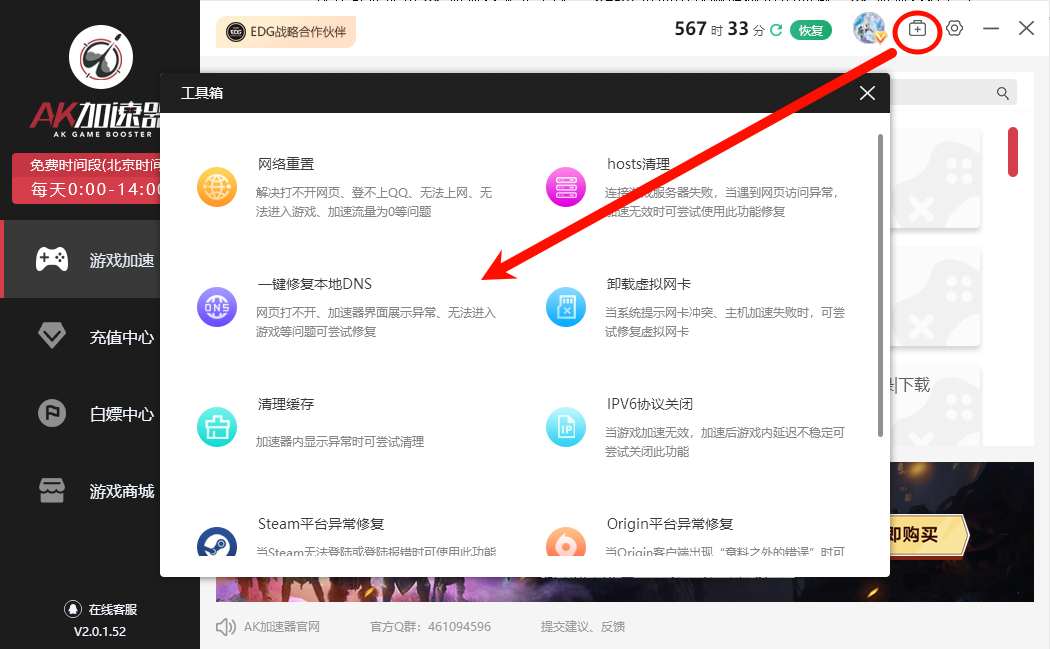The height and width of the screenshot is (649, 1050).
Task: Select 一键修复本地DNS title text
Action: click(315, 284)
